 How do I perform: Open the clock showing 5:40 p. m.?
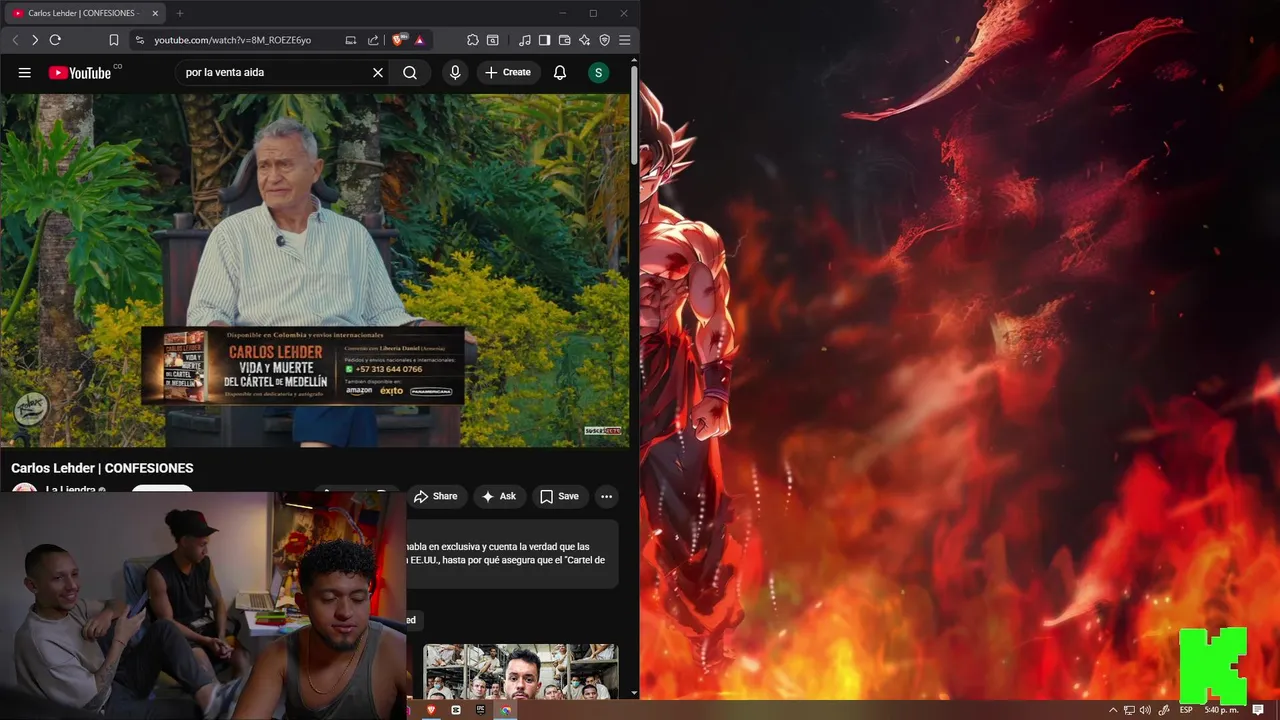(x=1221, y=710)
